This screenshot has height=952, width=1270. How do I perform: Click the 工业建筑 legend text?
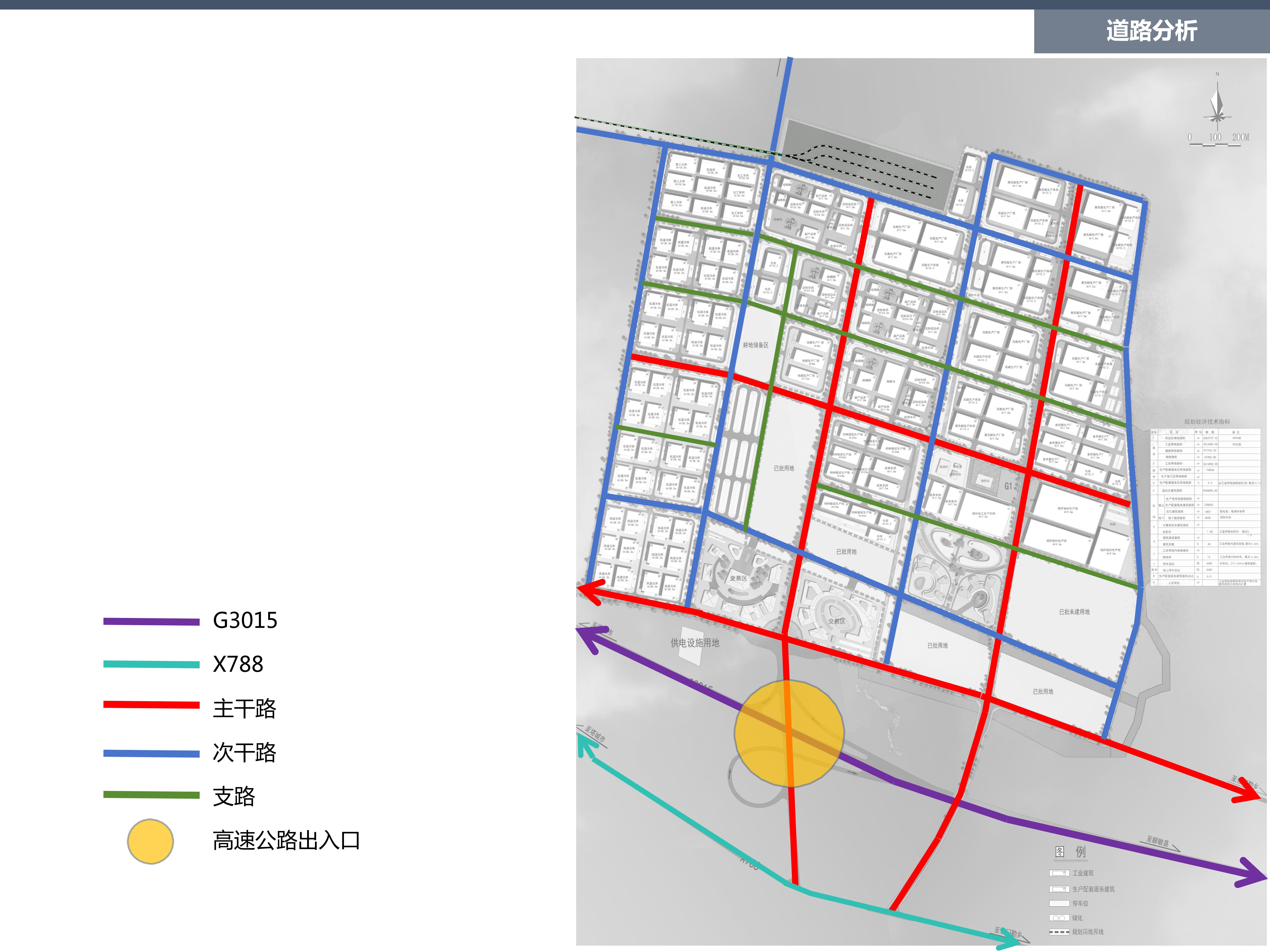click(1083, 873)
